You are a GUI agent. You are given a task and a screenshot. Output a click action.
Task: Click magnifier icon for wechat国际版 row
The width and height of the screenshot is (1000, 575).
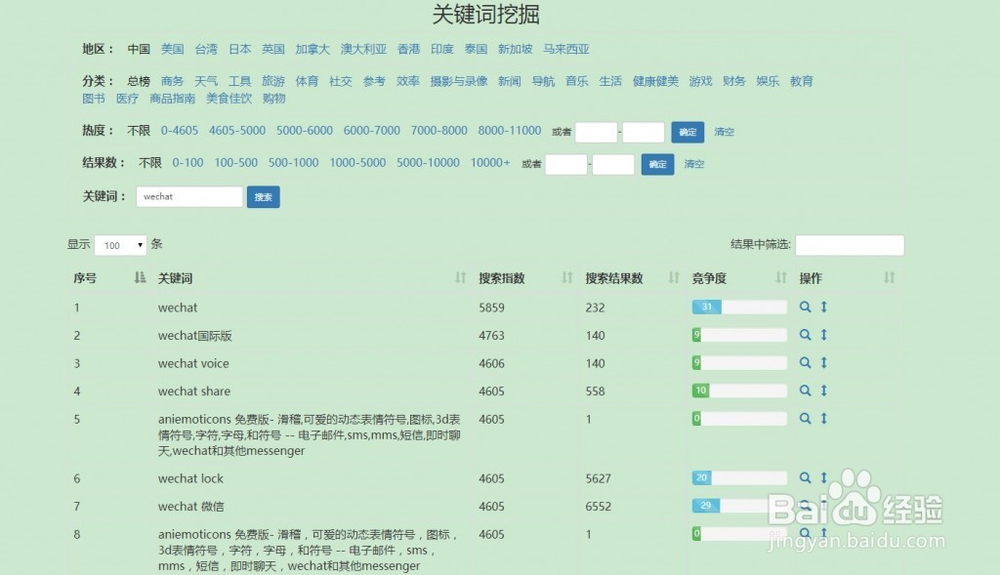(805, 335)
